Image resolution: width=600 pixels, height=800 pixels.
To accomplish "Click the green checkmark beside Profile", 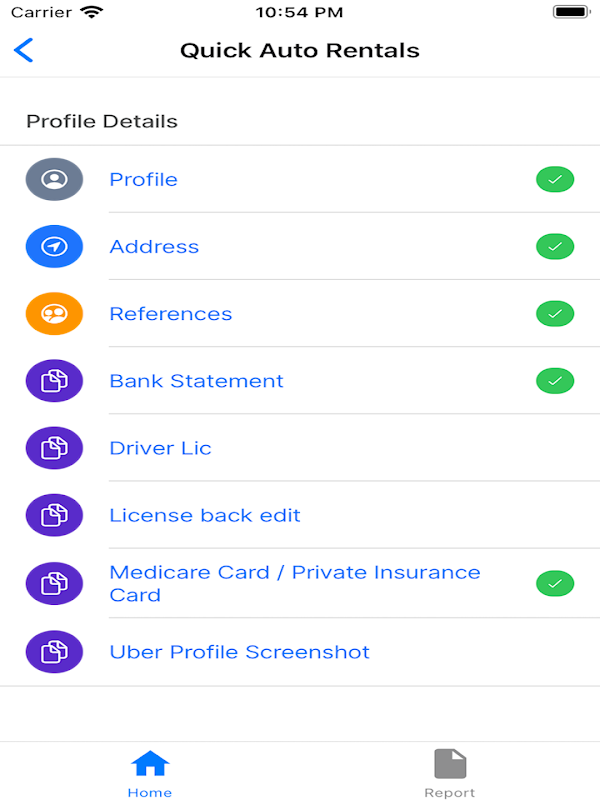I will [x=555, y=180].
